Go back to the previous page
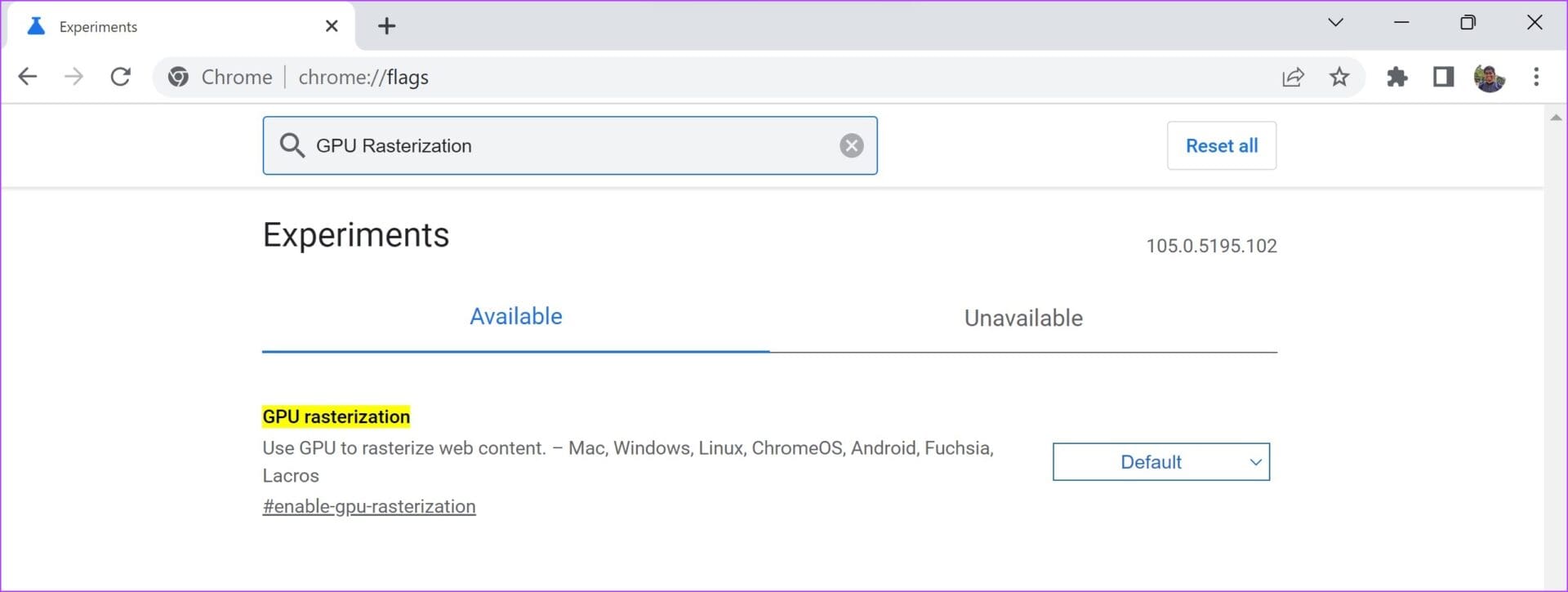 [x=28, y=77]
